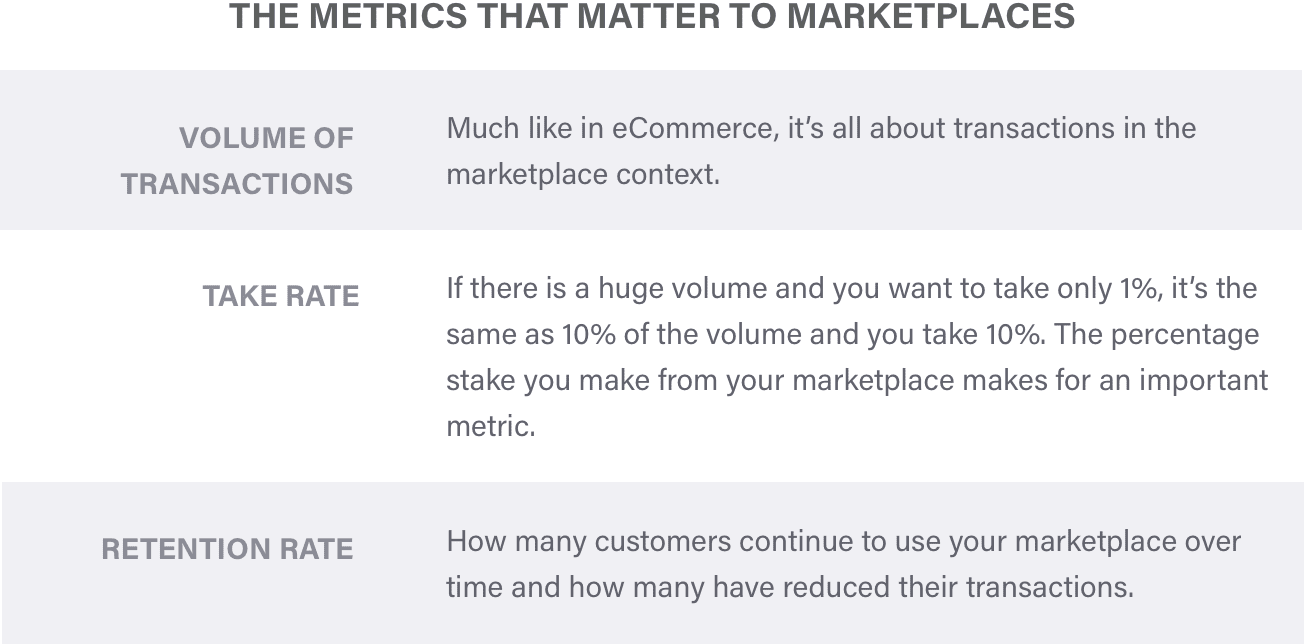1304x644 pixels.
Task: Select the 'Retention Rate' label
Action: click(x=228, y=549)
